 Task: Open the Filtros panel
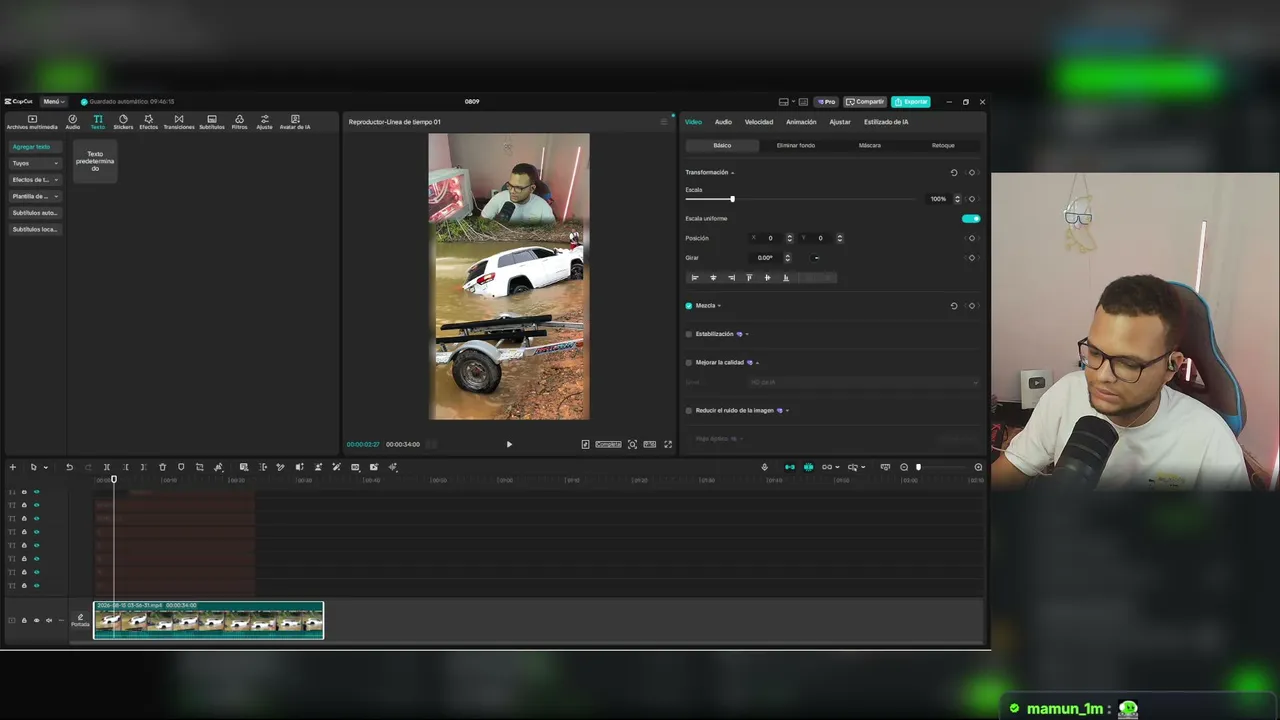(x=239, y=122)
